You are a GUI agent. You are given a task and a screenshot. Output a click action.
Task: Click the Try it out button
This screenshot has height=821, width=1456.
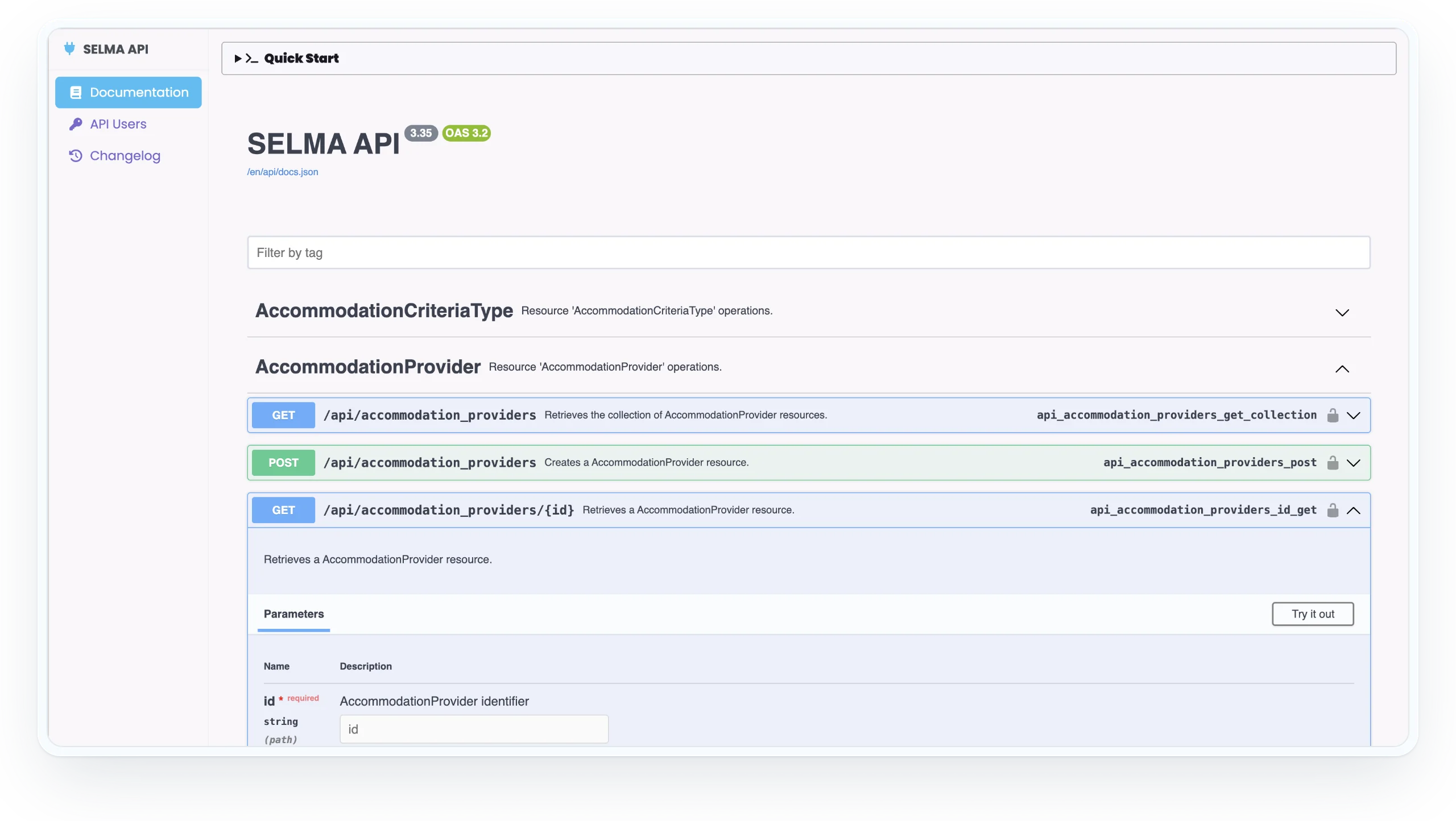[x=1313, y=614]
